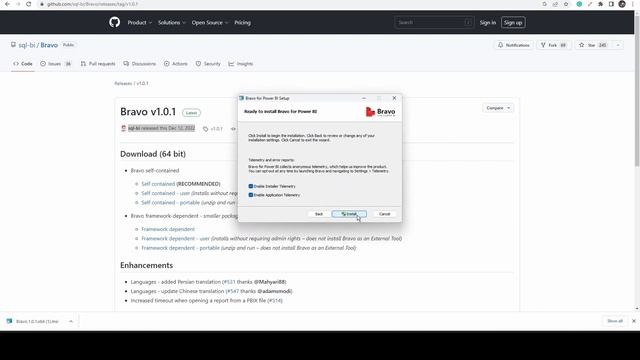Expand the Product menu

[x=140, y=22]
